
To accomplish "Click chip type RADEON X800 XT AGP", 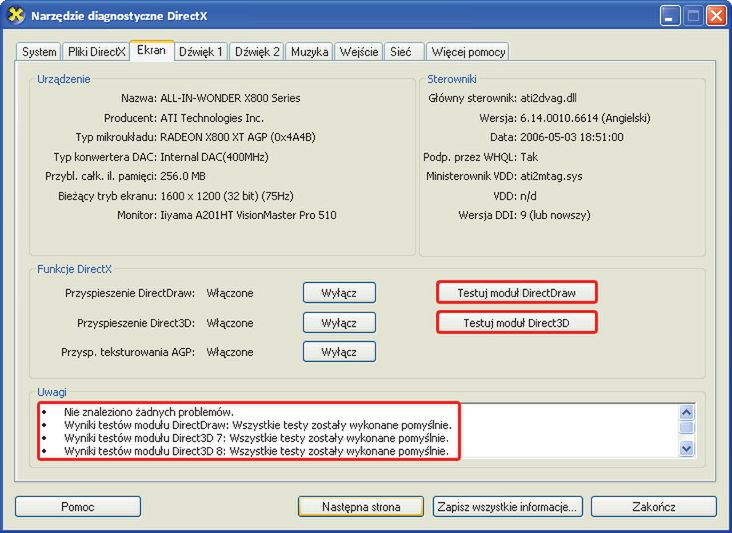I will 238,137.
